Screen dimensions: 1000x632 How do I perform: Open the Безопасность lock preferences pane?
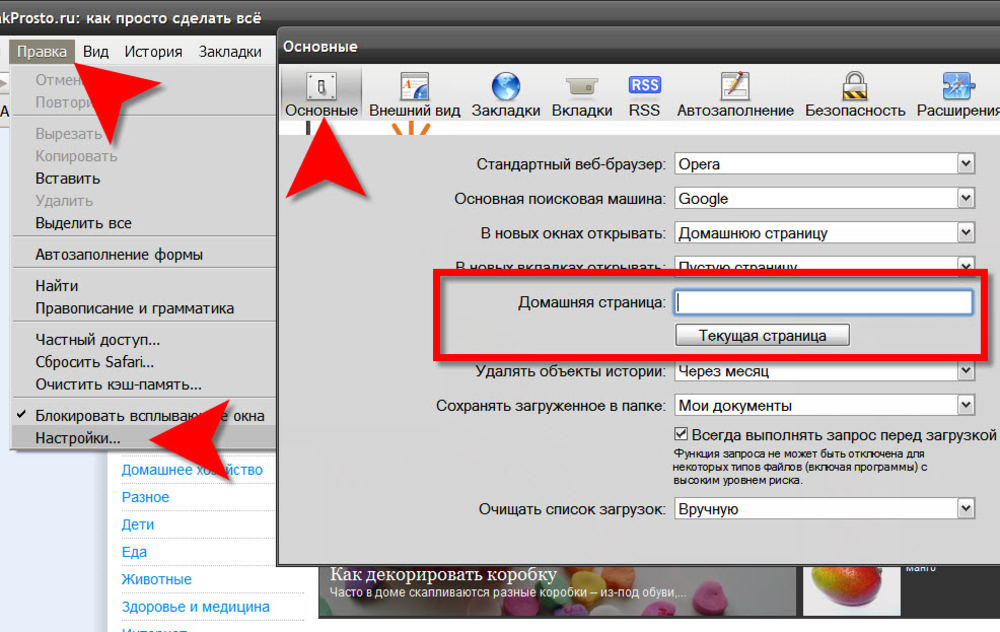(x=855, y=94)
